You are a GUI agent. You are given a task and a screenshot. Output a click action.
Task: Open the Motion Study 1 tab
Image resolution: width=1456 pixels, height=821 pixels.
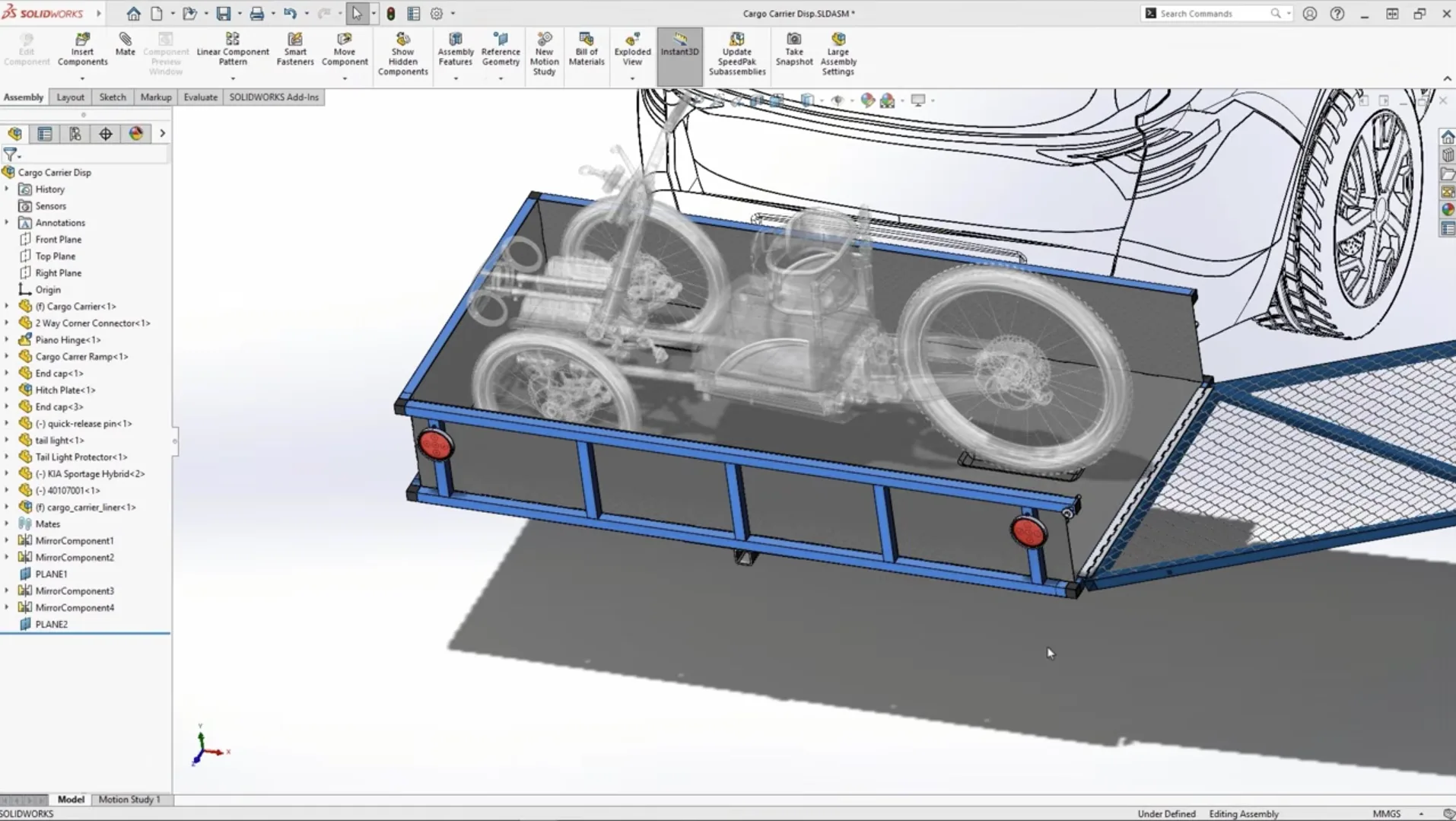(129, 799)
